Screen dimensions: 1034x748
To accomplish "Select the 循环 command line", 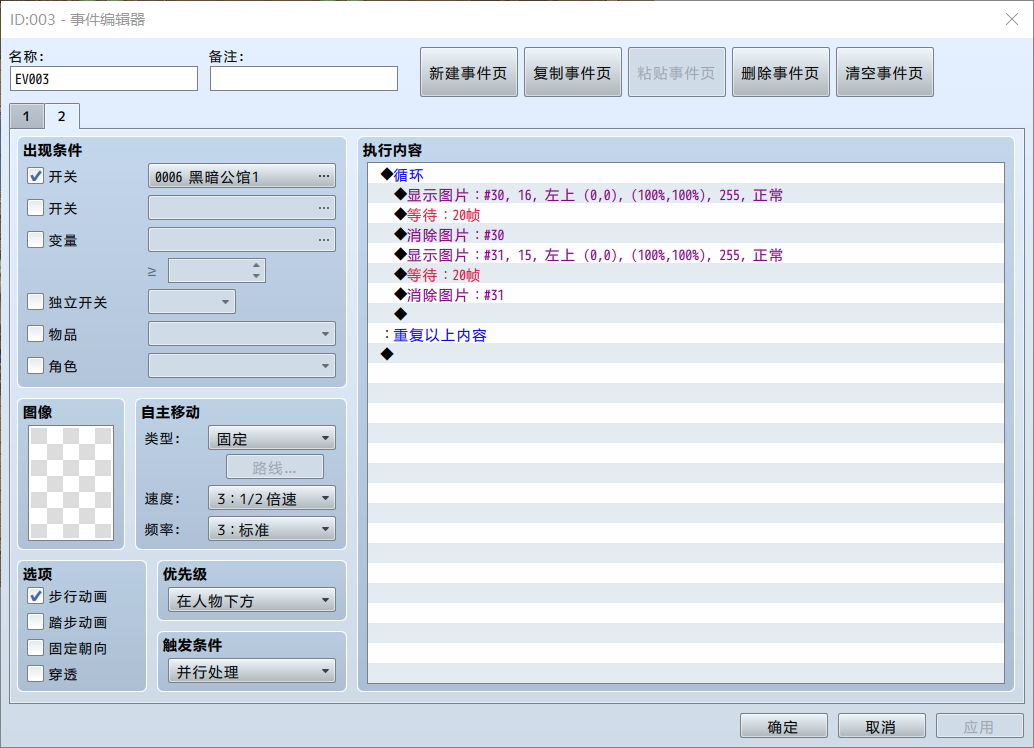I will (x=686, y=175).
